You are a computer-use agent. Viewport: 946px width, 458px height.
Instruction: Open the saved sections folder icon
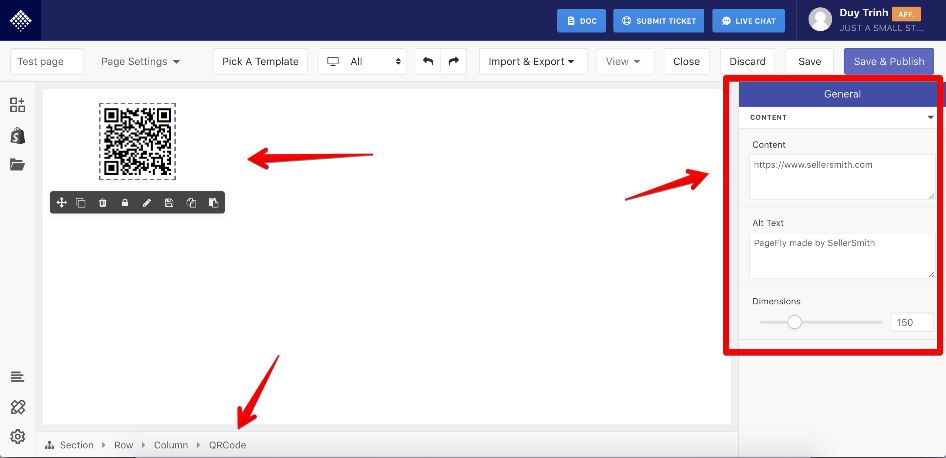[x=17, y=164]
